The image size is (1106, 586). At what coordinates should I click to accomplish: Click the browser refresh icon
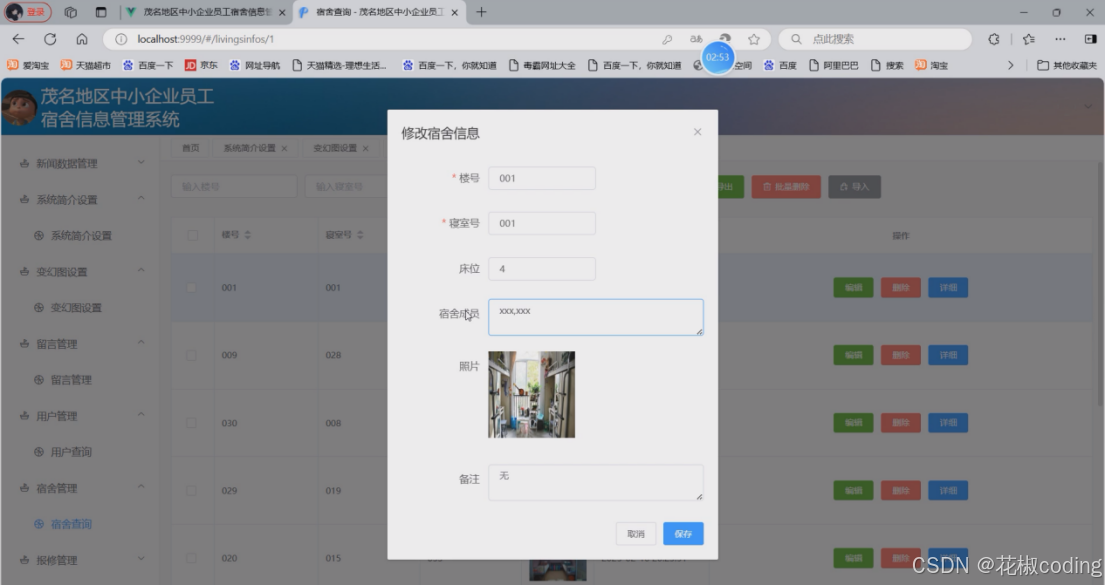coord(50,38)
